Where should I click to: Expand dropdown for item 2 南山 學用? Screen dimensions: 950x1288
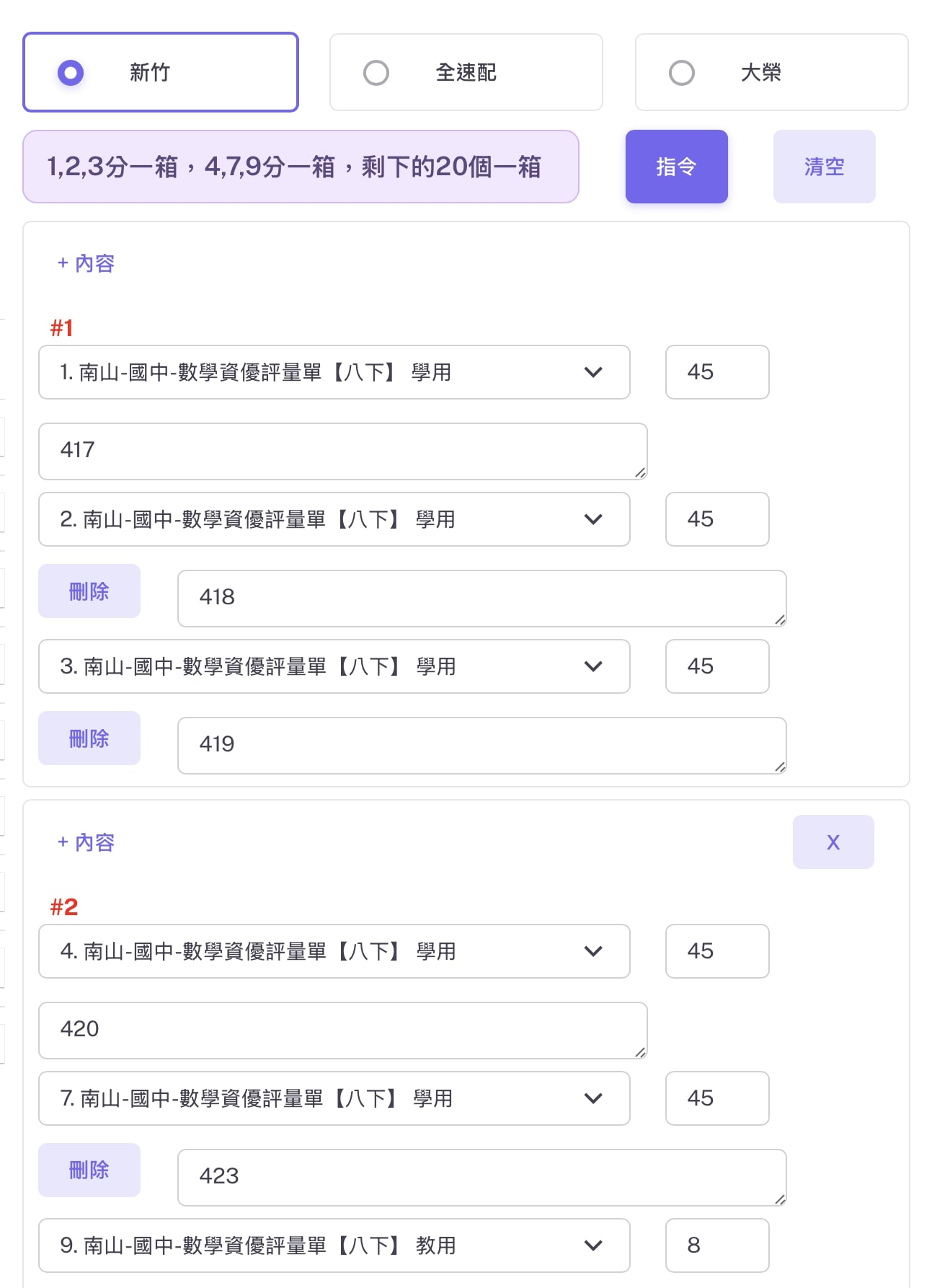pos(334,519)
